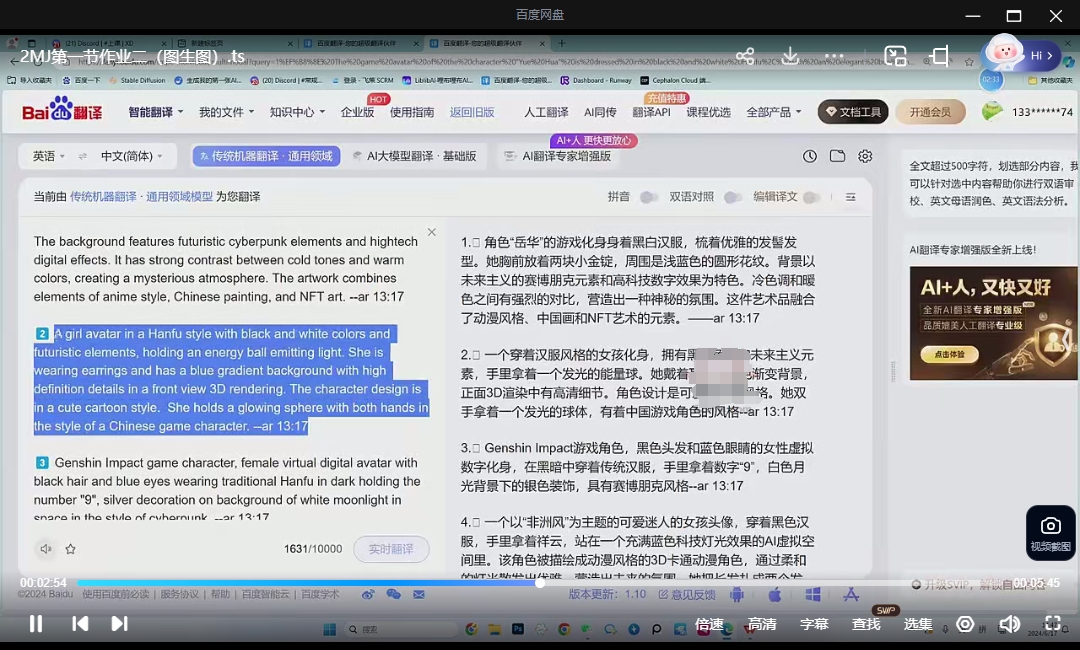Viewport: 1080px width, 650px height.
Task: Open the 人工翻译 page
Action: pos(546,112)
